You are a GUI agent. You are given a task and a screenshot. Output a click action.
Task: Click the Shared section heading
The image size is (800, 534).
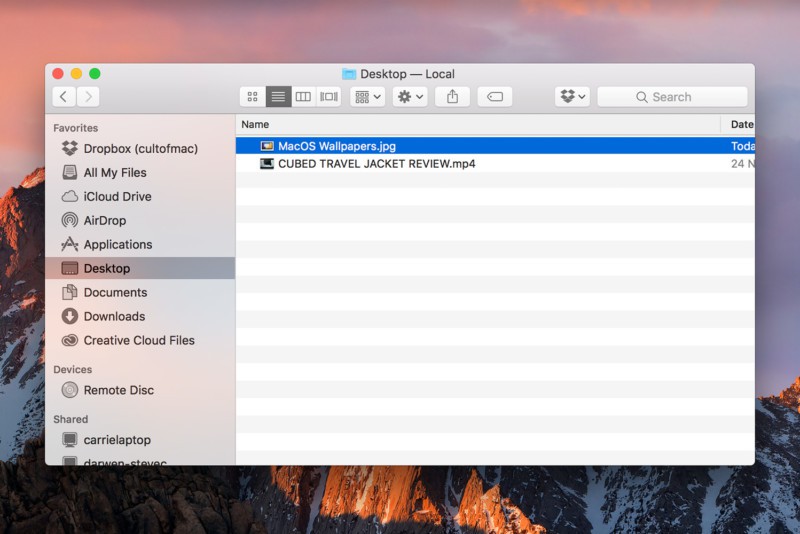tap(71, 419)
